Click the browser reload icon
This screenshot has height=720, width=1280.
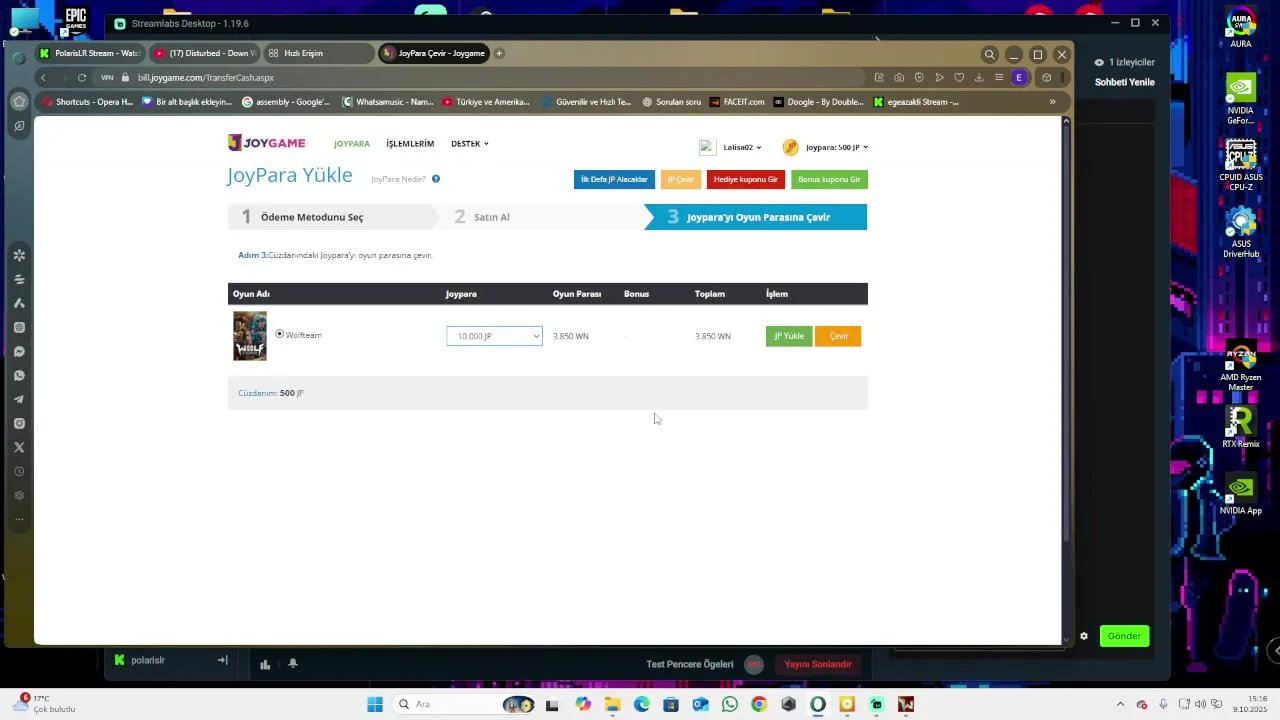82,78
